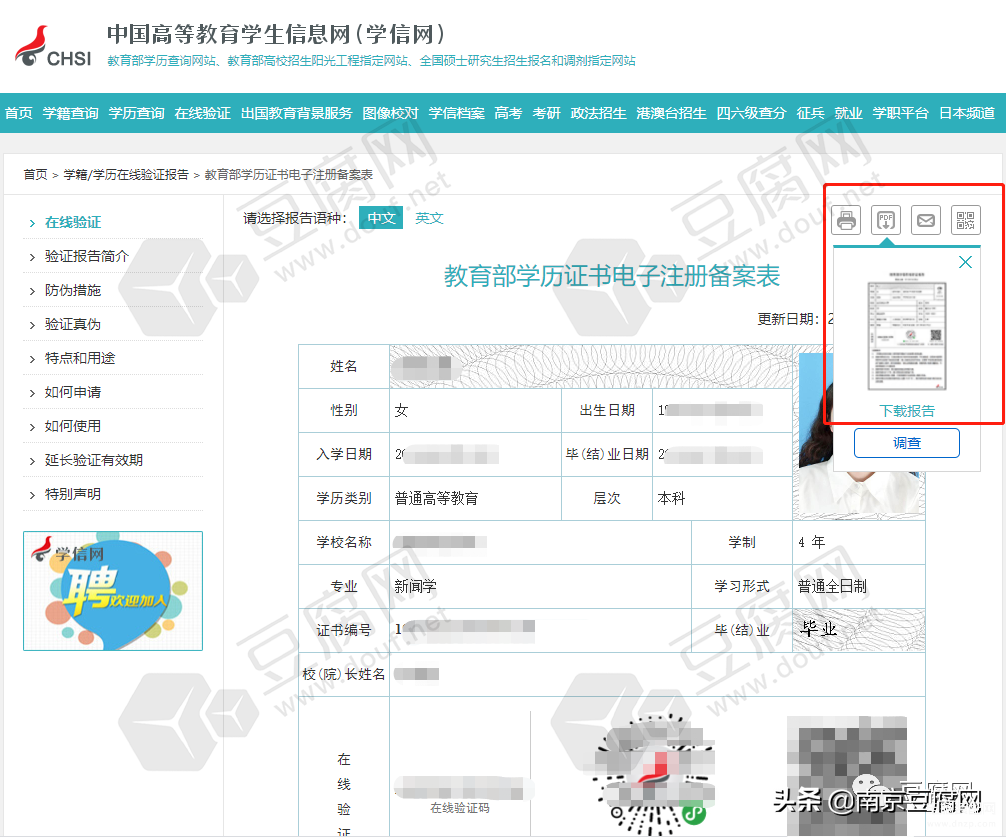The width and height of the screenshot is (1006, 837).
Task: Open the 高考 menu item
Action: 508,114
